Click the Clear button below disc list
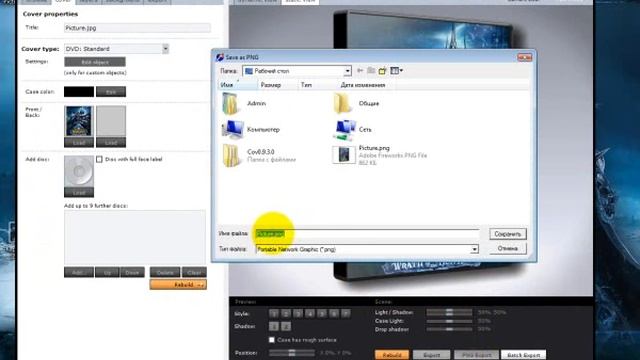Screen dimensions: 640x360 pyautogui.click(x=194, y=272)
